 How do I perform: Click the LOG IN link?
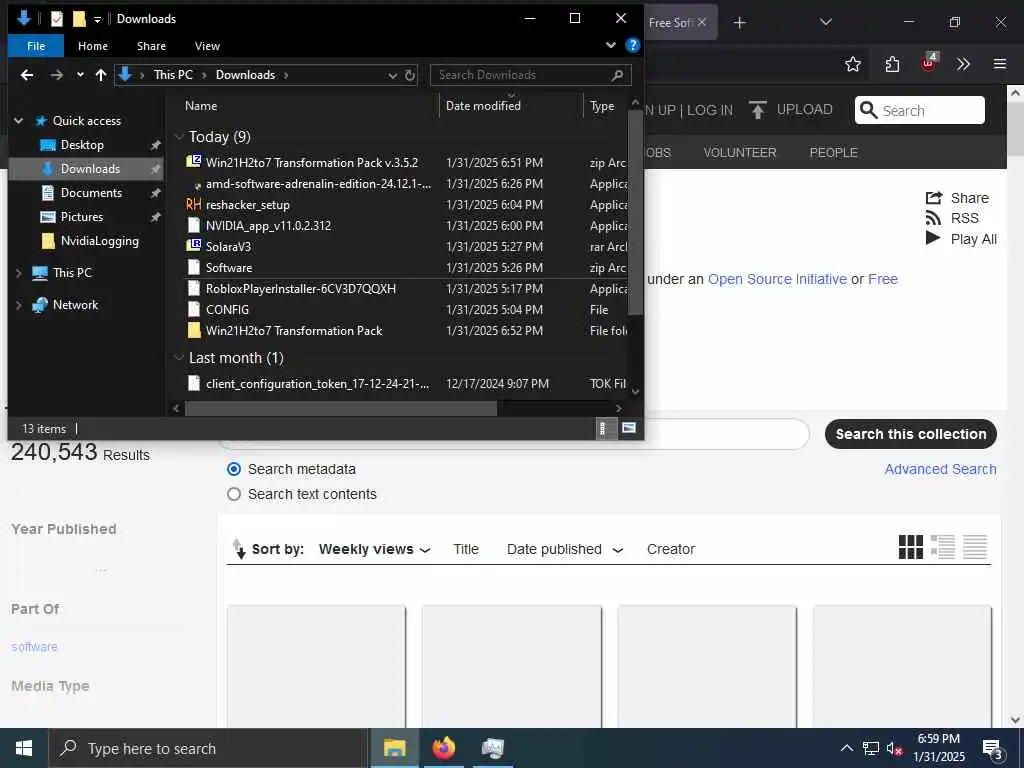coord(710,110)
